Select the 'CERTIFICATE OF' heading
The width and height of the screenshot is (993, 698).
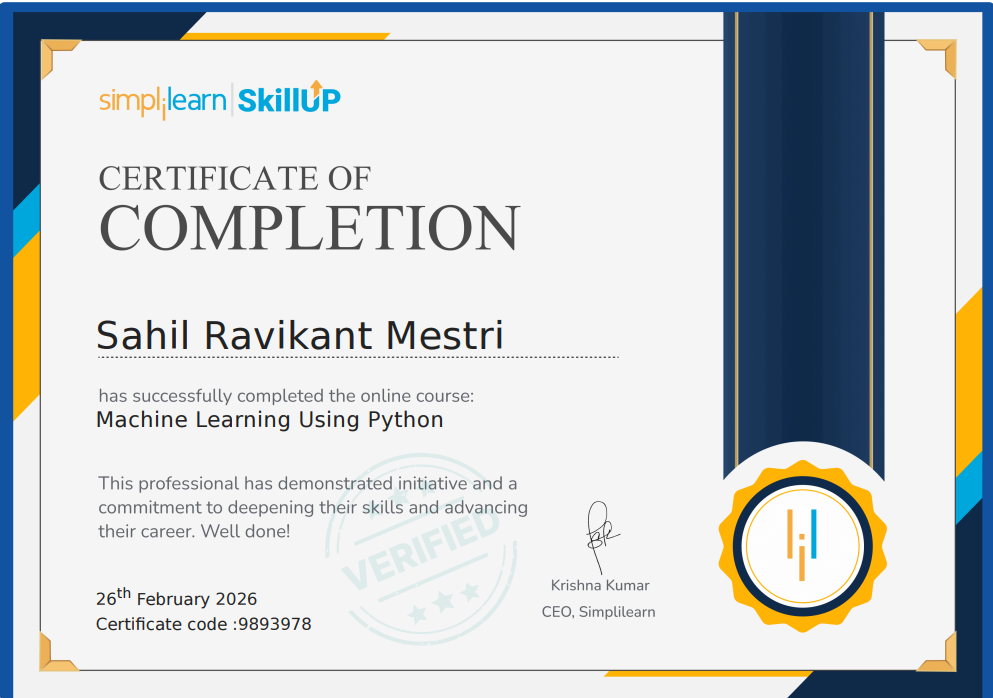pyautogui.click(x=234, y=179)
